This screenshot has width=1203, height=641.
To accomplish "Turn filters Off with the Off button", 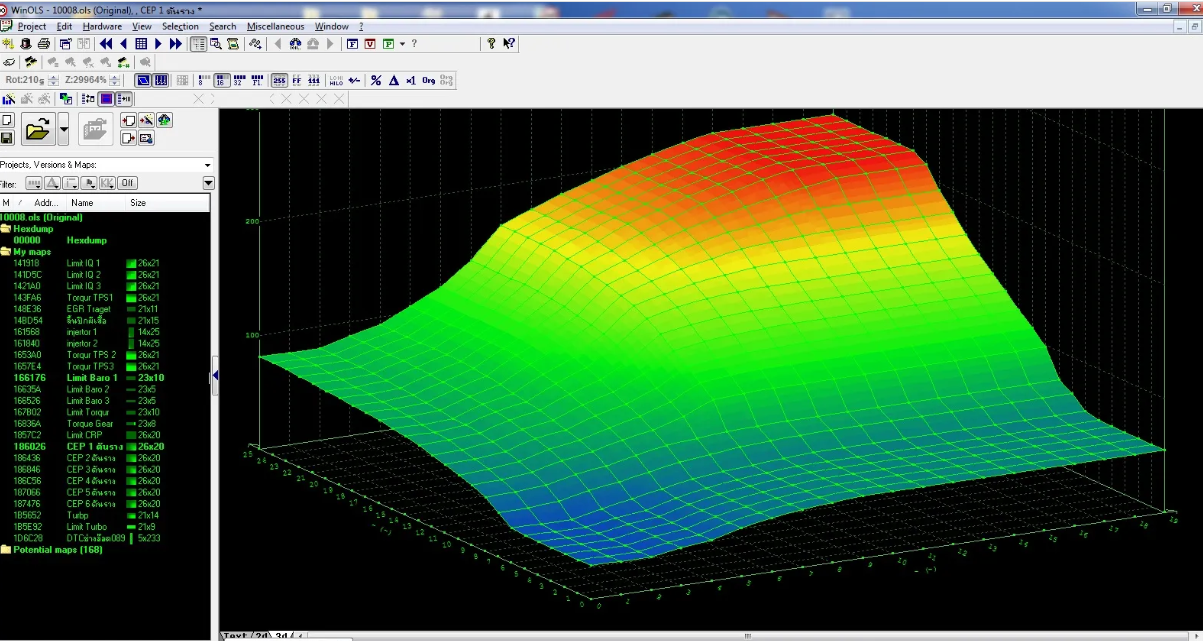I will tap(127, 183).
